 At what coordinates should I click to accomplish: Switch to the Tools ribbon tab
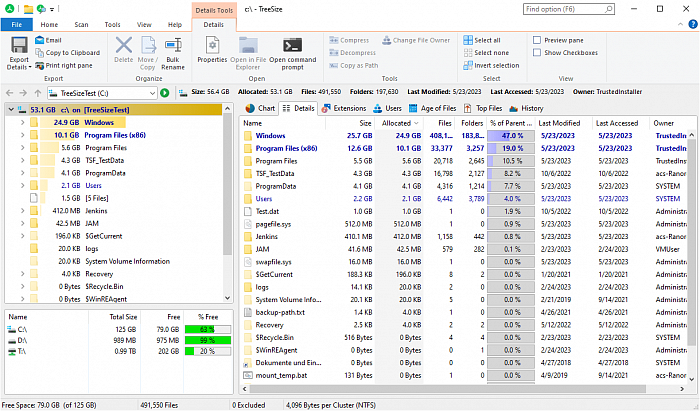pyautogui.click(x=112, y=25)
